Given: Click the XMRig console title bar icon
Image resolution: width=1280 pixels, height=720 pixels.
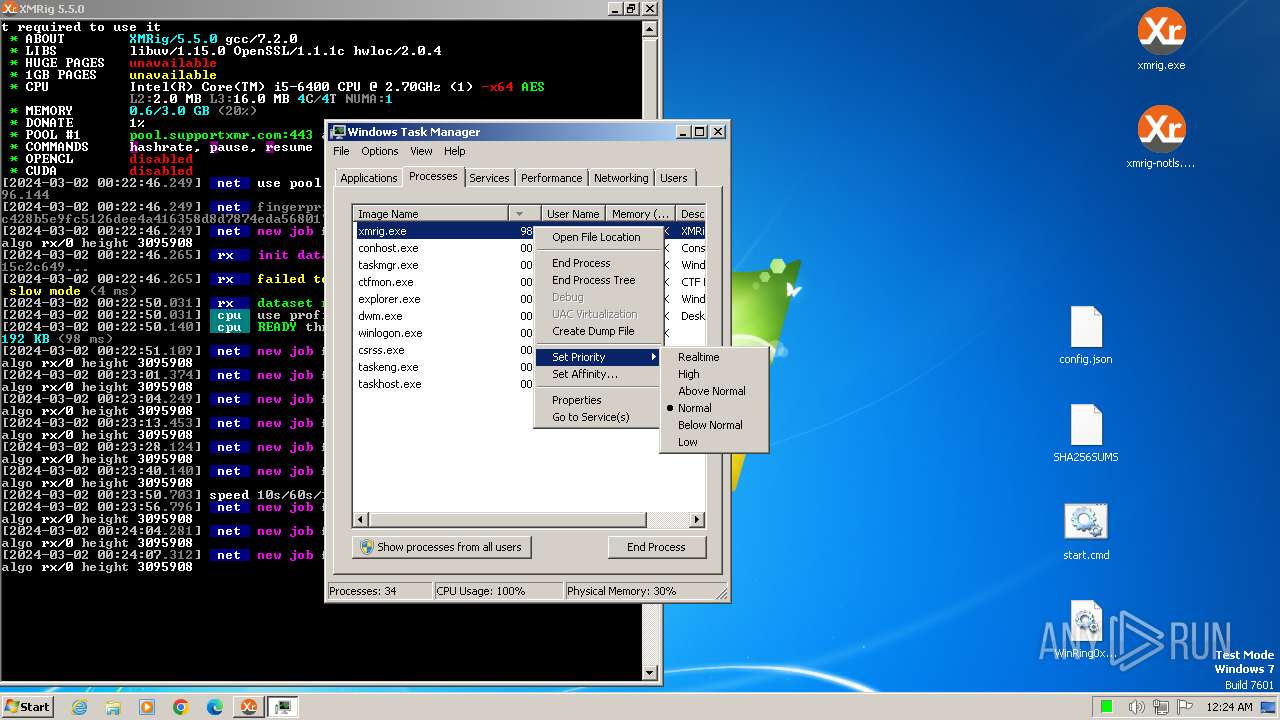Looking at the screenshot, I should coord(9,8).
